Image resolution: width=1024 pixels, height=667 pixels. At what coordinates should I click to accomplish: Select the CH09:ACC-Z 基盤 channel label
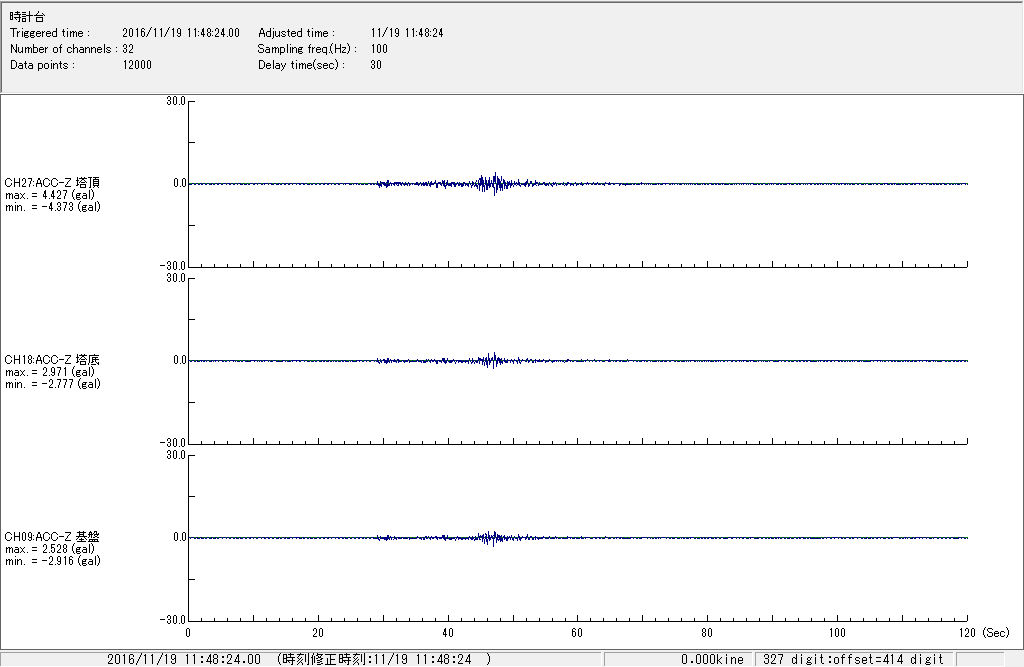point(52,537)
